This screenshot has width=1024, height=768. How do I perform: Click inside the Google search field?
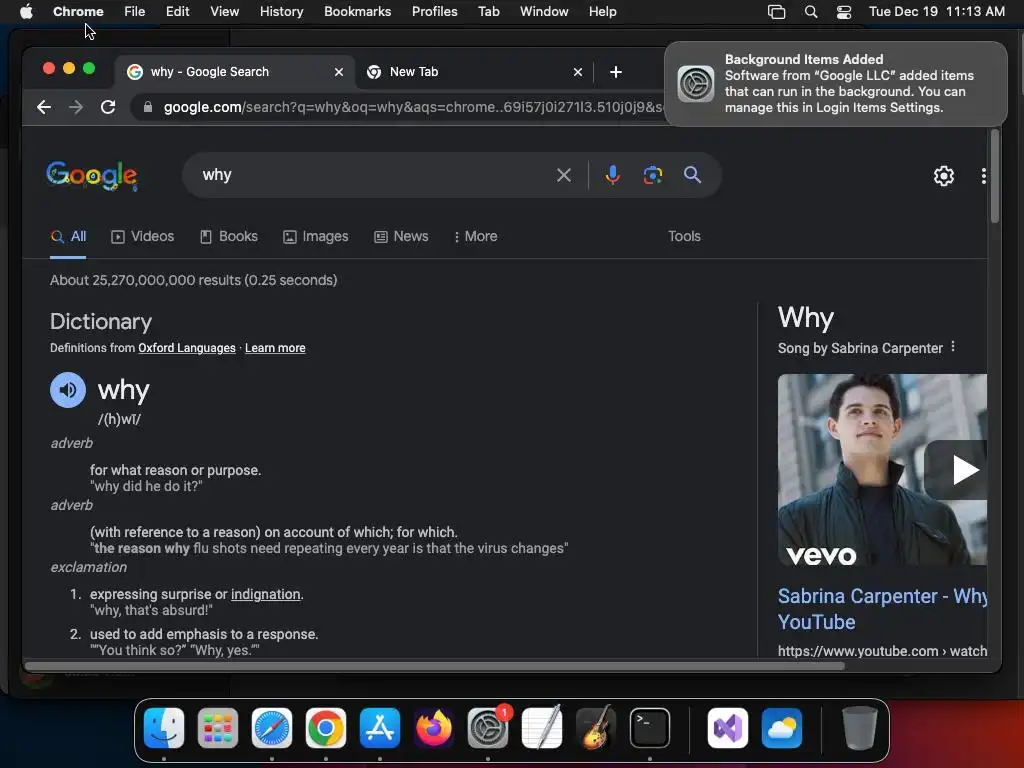372,175
